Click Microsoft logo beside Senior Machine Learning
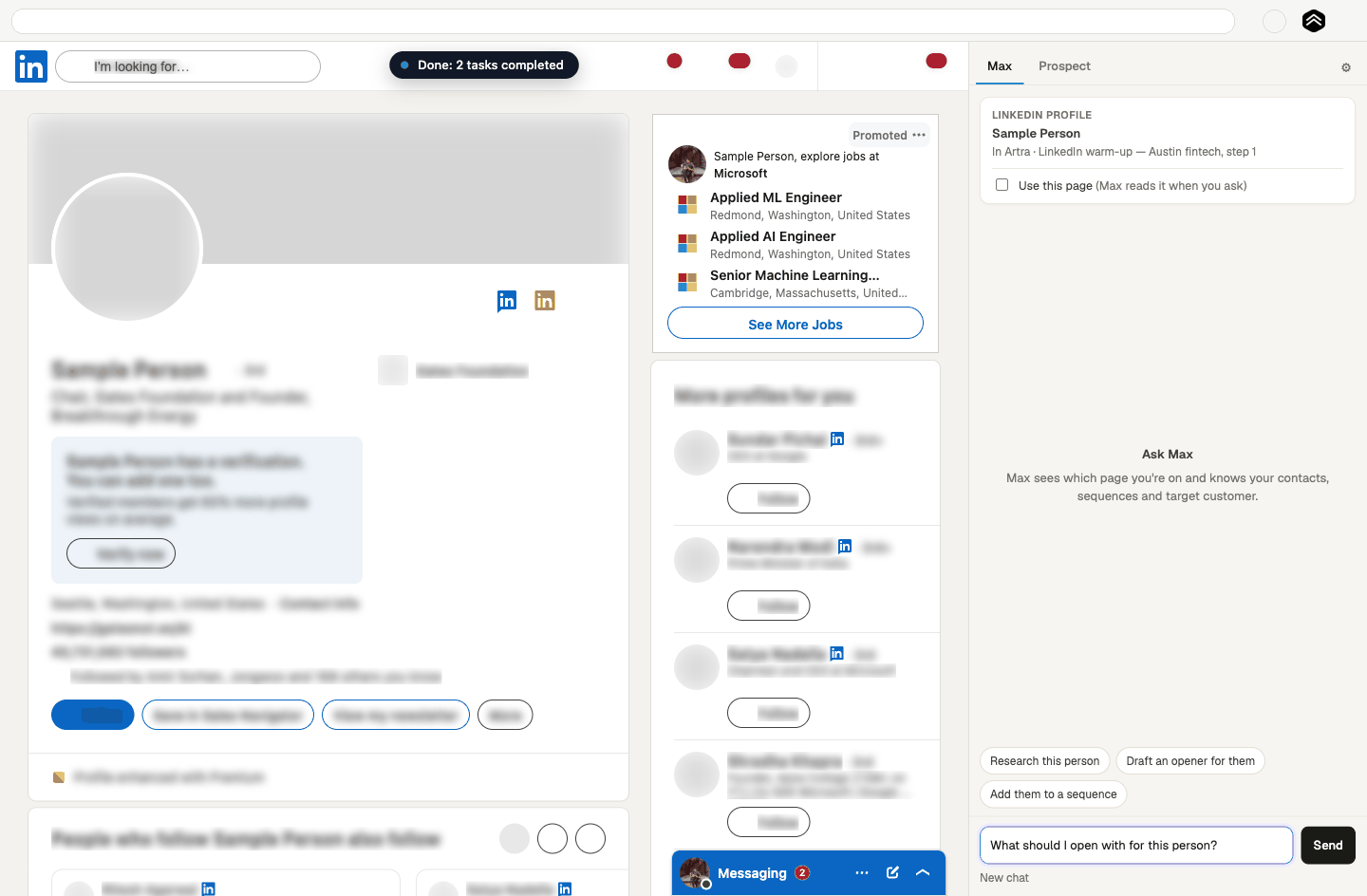1367x896 pixels. pyautogui.click(x=687, y=282)
